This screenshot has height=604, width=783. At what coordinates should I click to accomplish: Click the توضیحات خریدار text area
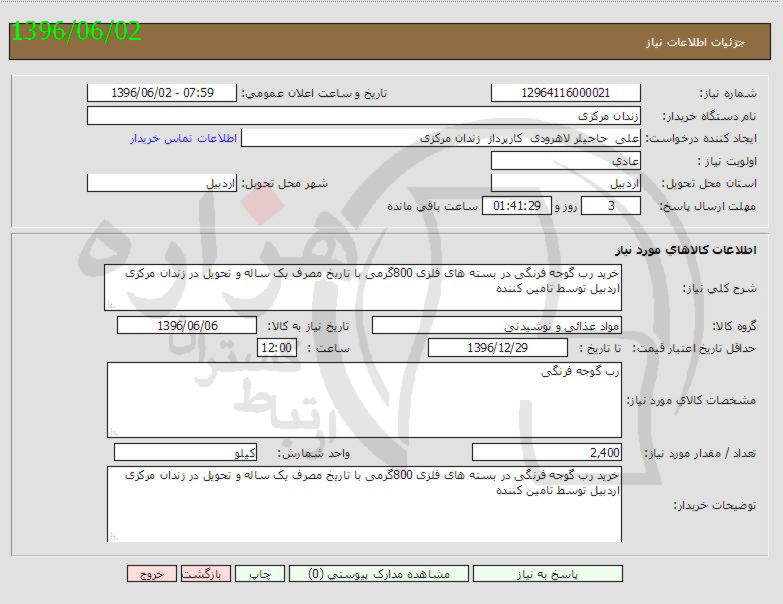[365, 504]
